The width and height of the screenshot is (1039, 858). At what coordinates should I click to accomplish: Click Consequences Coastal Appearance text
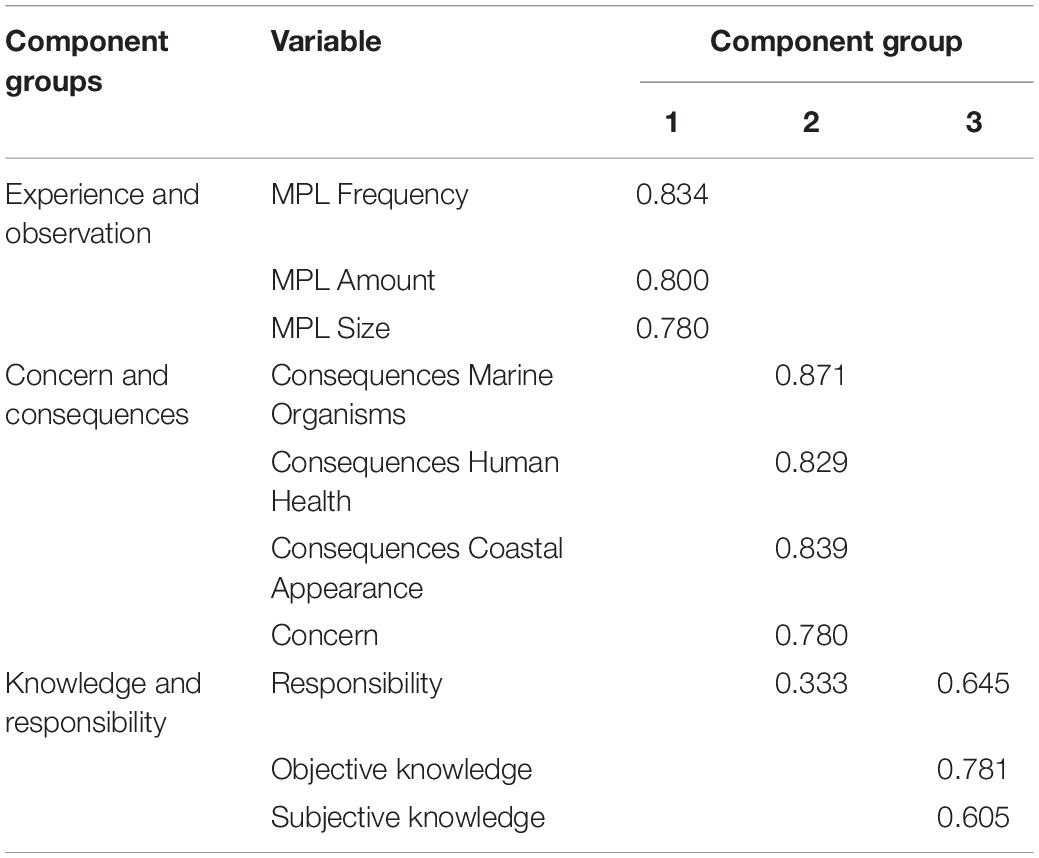pyautogui.click(x=417, y=568)
